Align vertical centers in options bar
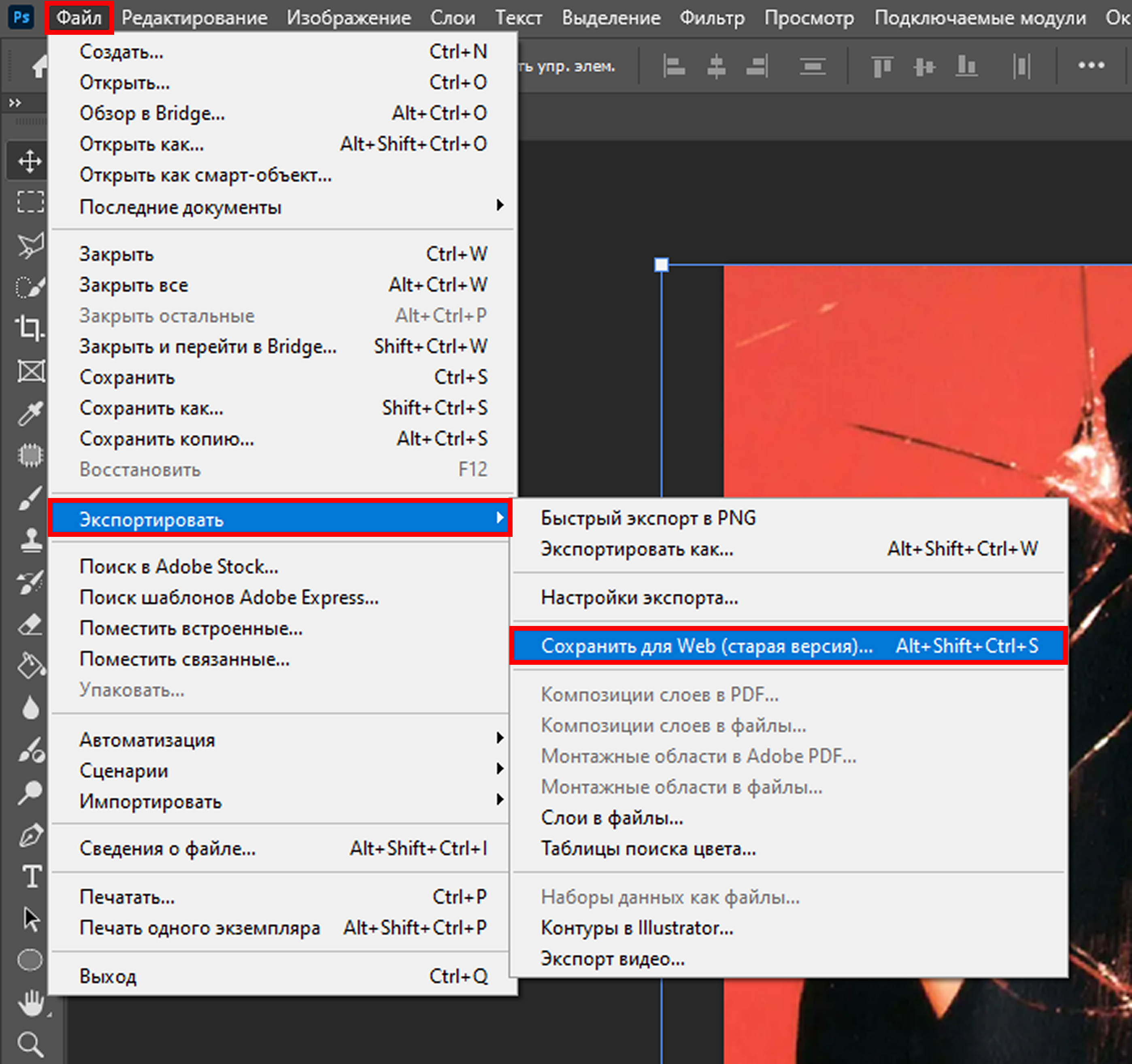Image resolution: width=1132 pixels, height=1064 pixels. (924, 67)
